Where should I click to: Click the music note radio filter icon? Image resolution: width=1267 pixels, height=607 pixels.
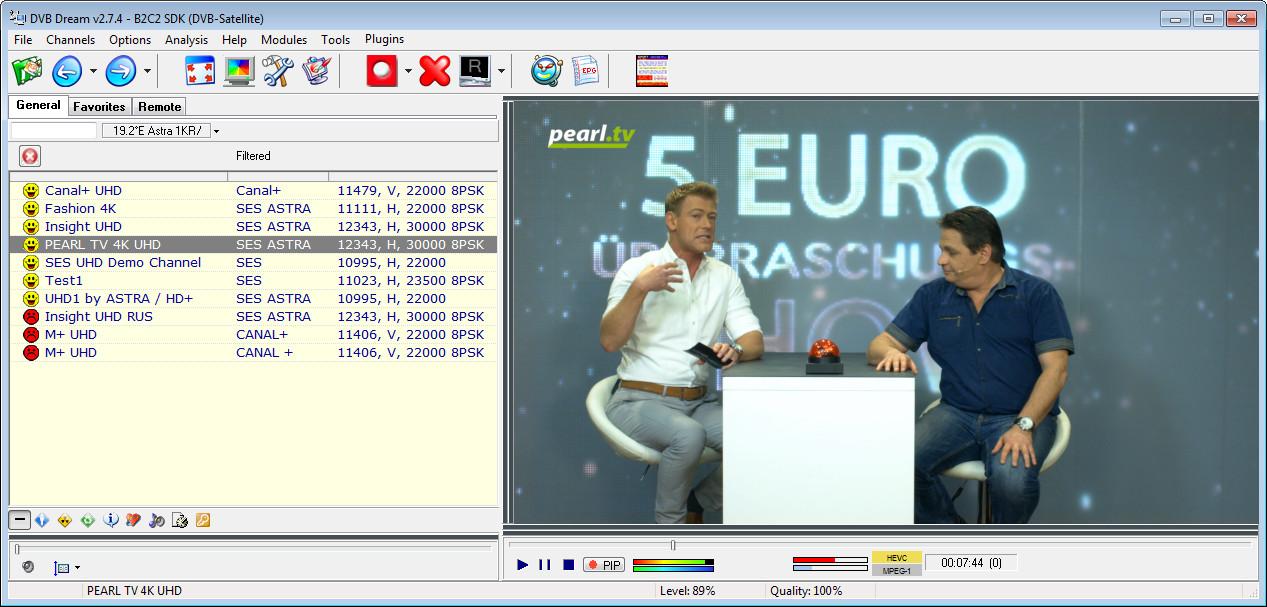156,520
